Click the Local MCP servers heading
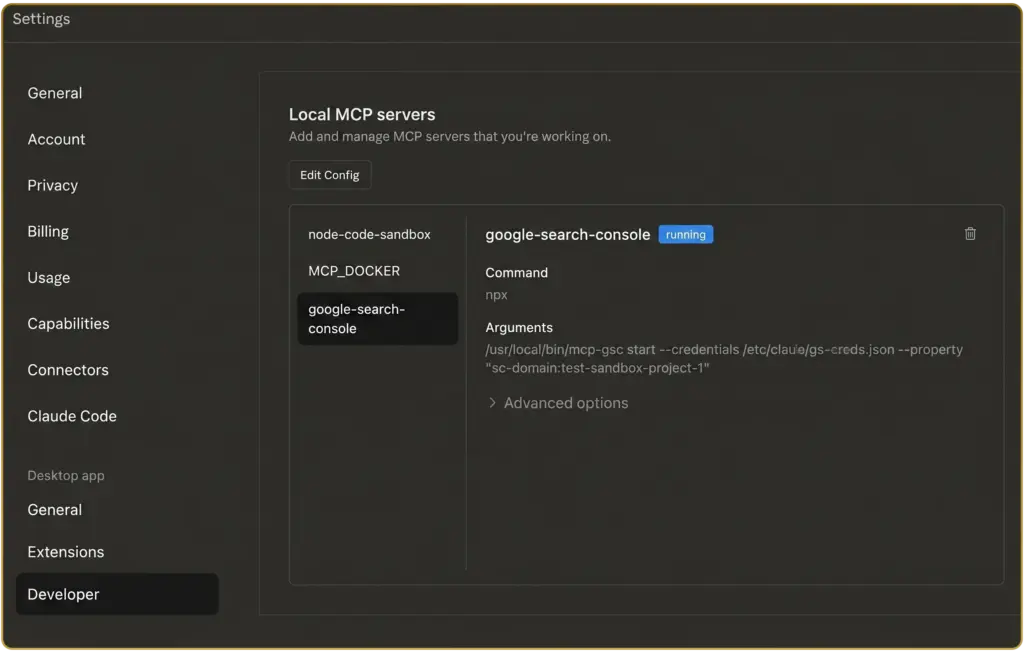This screenshot has width=1024, height=653. pos(362,114)
